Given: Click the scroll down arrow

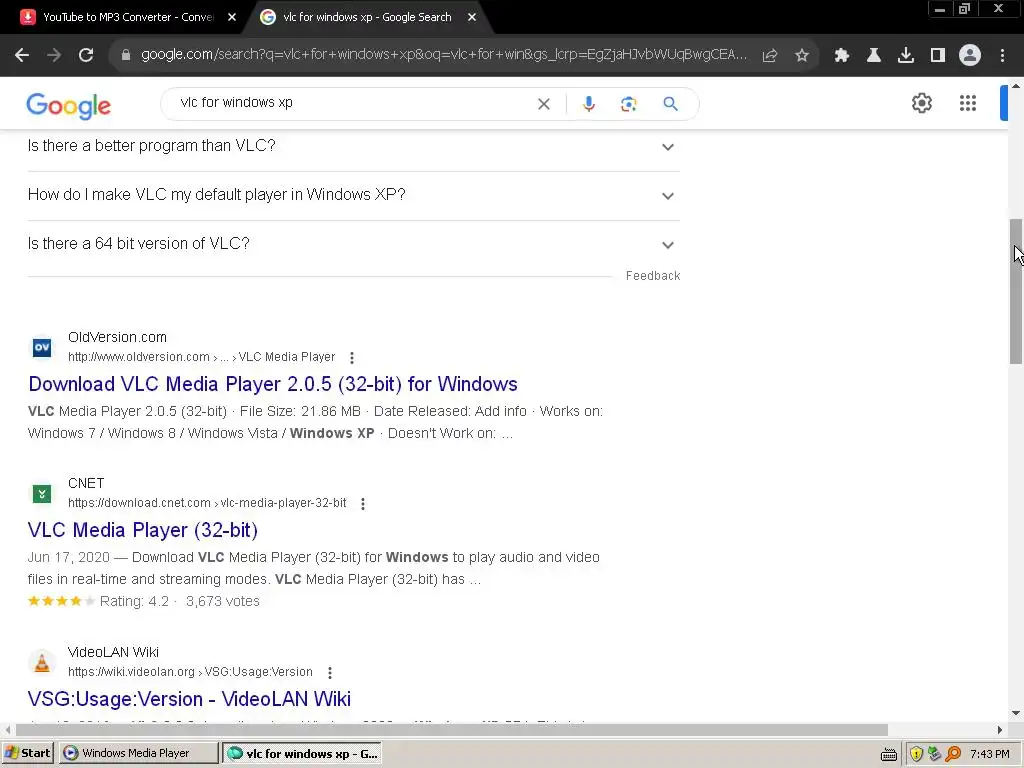Looking at the screenshot, I should (x=1016, y=713).
